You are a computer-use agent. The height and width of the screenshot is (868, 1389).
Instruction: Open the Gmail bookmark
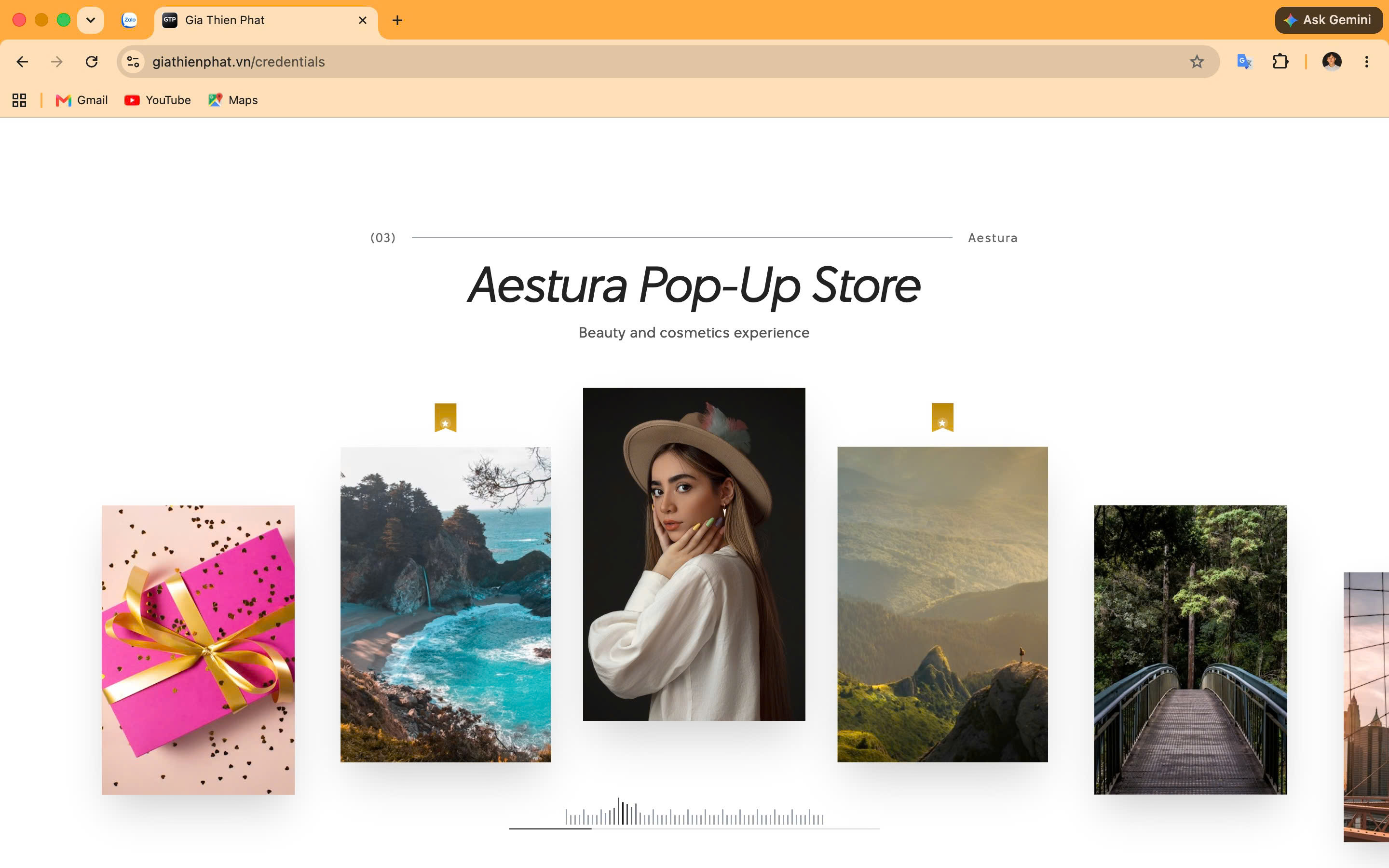tap(82, 100)
